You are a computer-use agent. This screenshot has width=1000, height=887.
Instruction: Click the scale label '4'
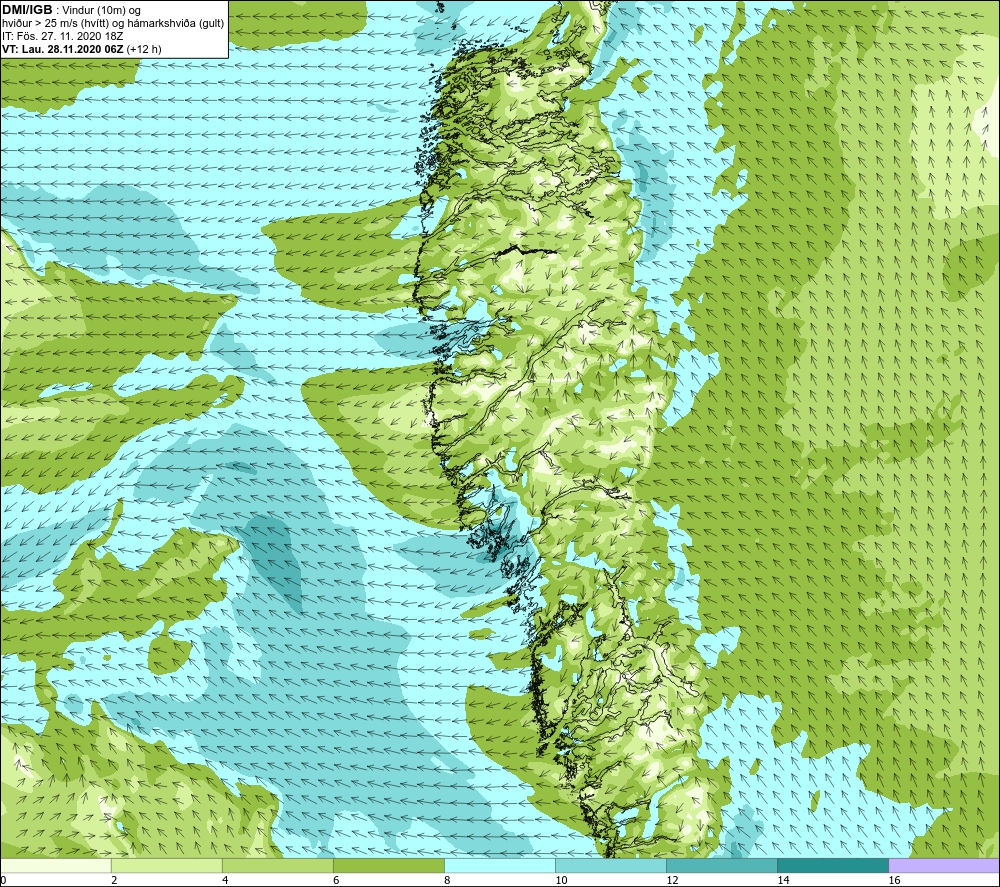[x=225, y=881]
